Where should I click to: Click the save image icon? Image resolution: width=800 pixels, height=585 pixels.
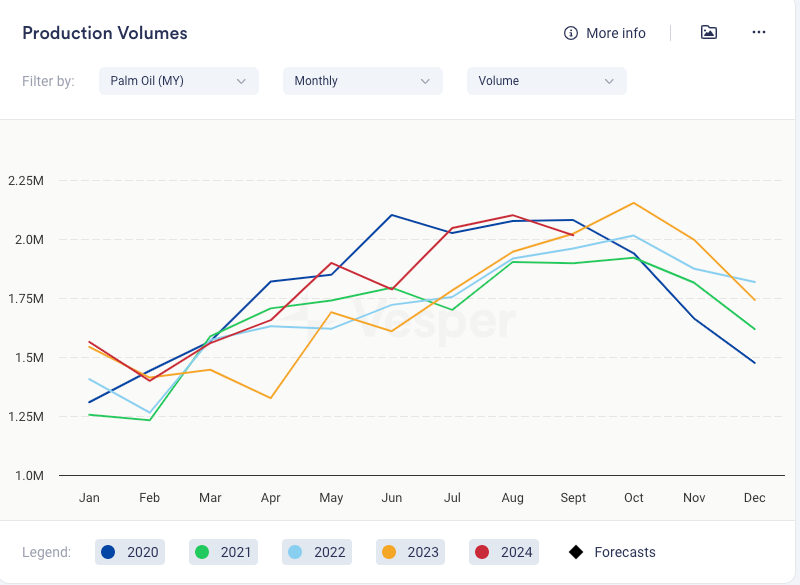click(708, 32)
